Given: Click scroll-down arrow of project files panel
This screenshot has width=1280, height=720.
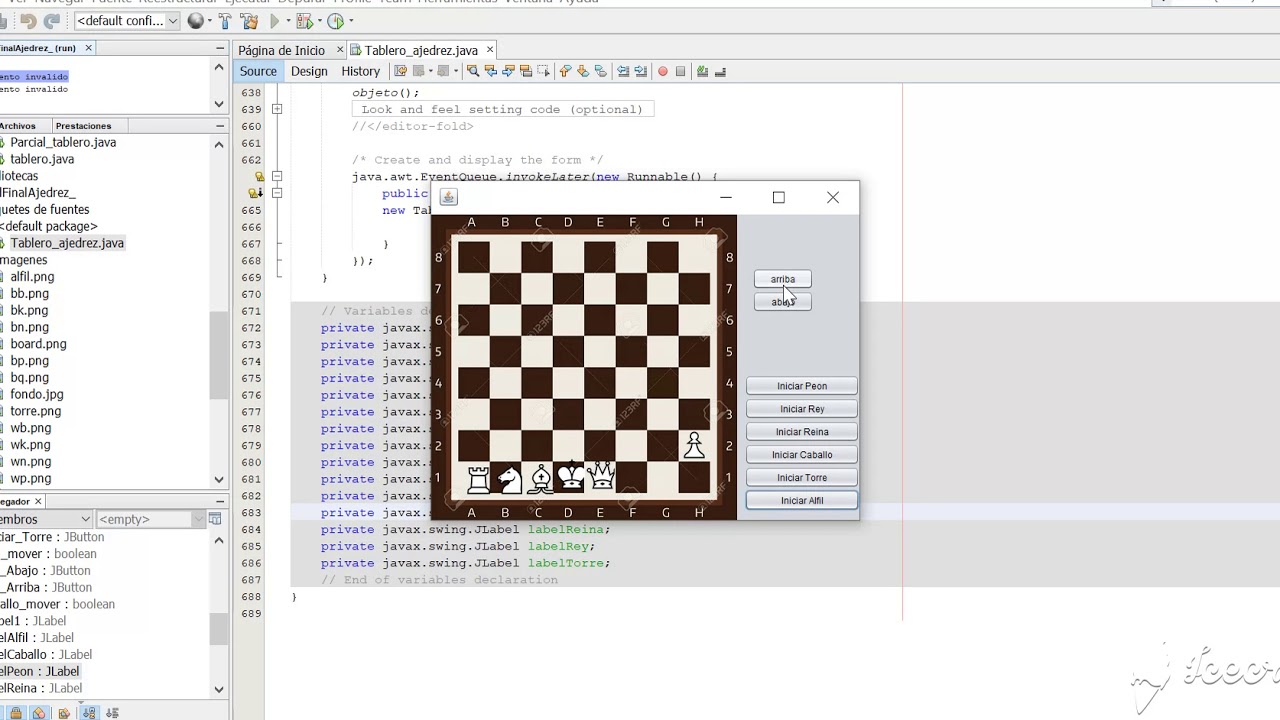Looking at the screenshot, I should pos(219,480).
